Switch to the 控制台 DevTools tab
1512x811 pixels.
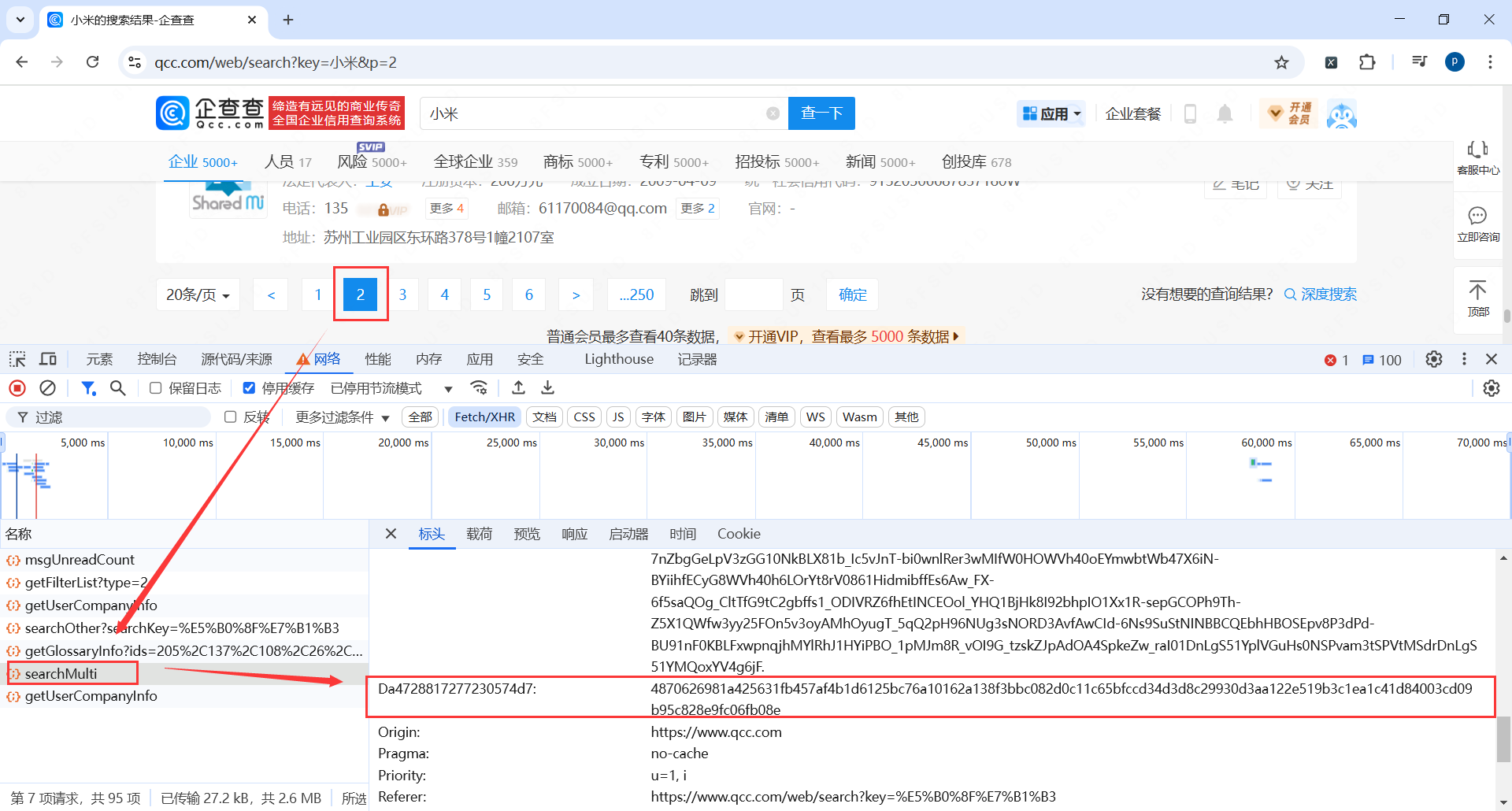157,360
